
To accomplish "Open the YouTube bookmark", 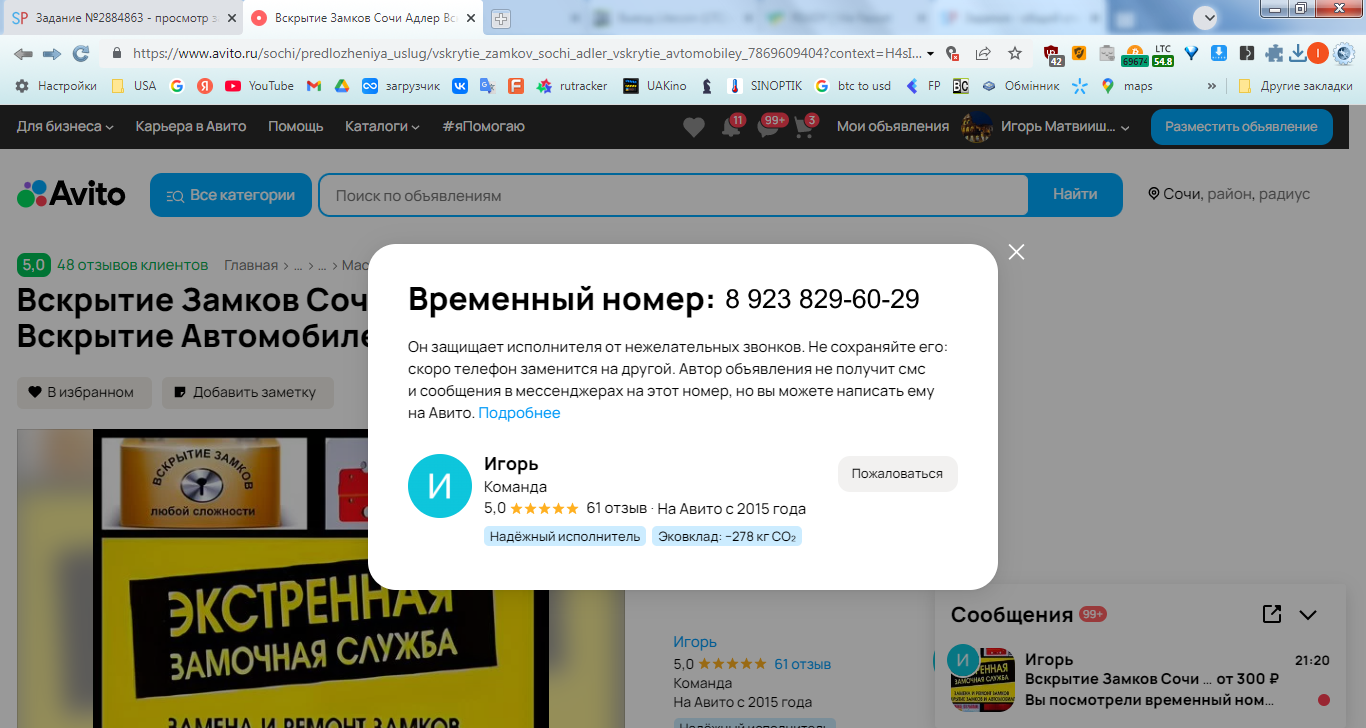I will click(x=260, y=86).
